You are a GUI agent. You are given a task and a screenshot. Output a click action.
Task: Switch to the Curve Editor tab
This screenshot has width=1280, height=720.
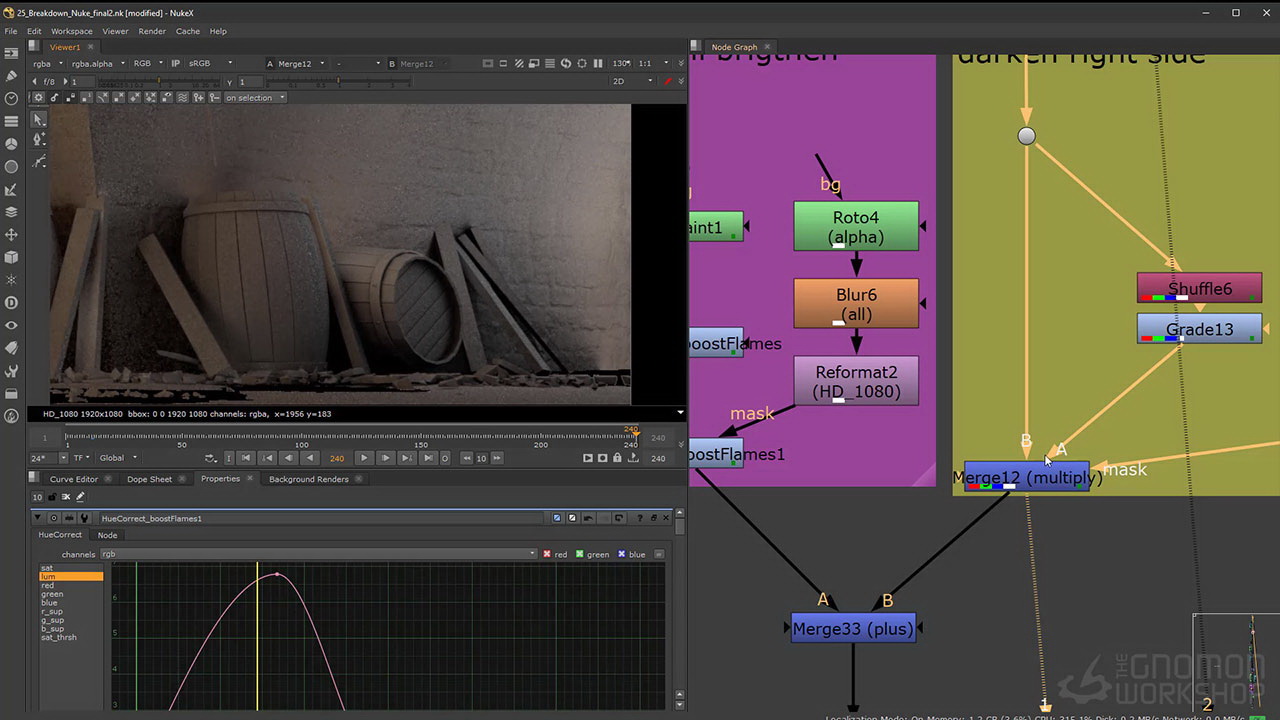click(x=74, y=479)
